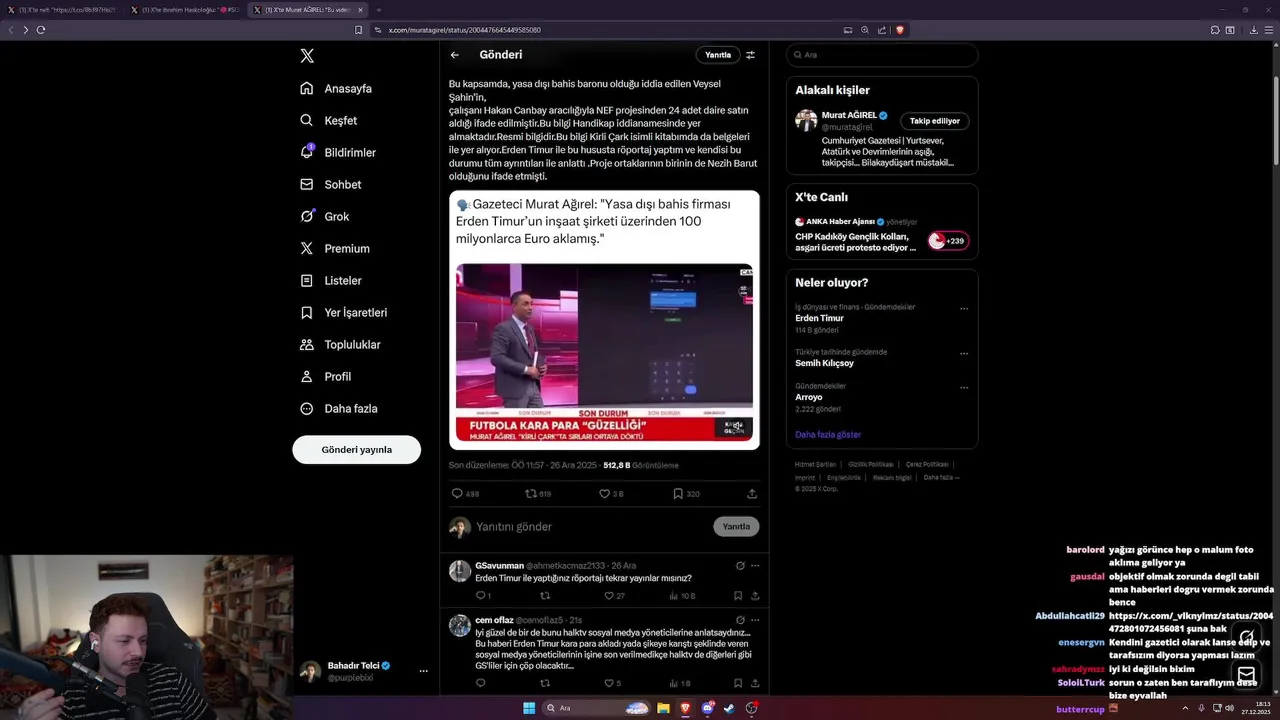Viewport: 1280px width, 720px height.
Task: Click the Ara search field on X
Action: [x=882, y=55]
